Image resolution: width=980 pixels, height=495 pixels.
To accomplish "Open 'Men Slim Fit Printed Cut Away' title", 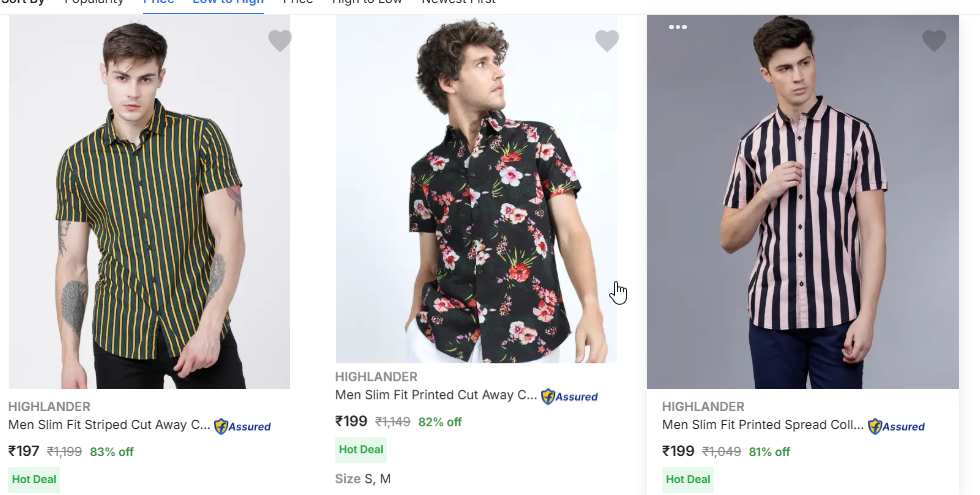I will 436,395.
